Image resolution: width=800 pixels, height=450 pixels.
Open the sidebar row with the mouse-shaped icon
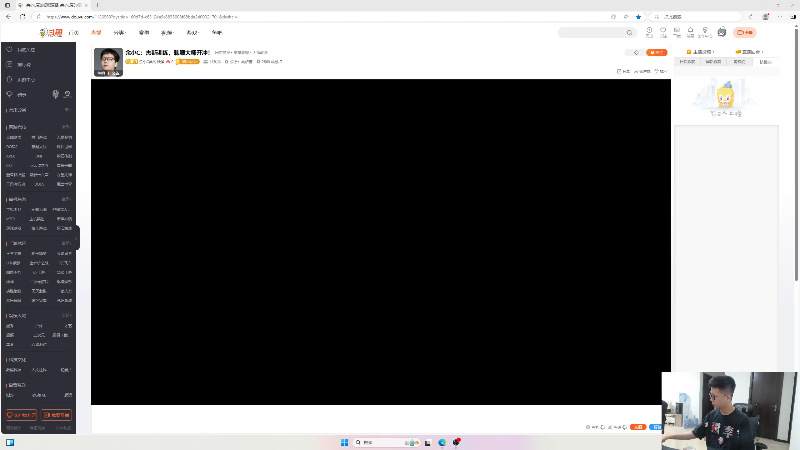pos(38,80)
